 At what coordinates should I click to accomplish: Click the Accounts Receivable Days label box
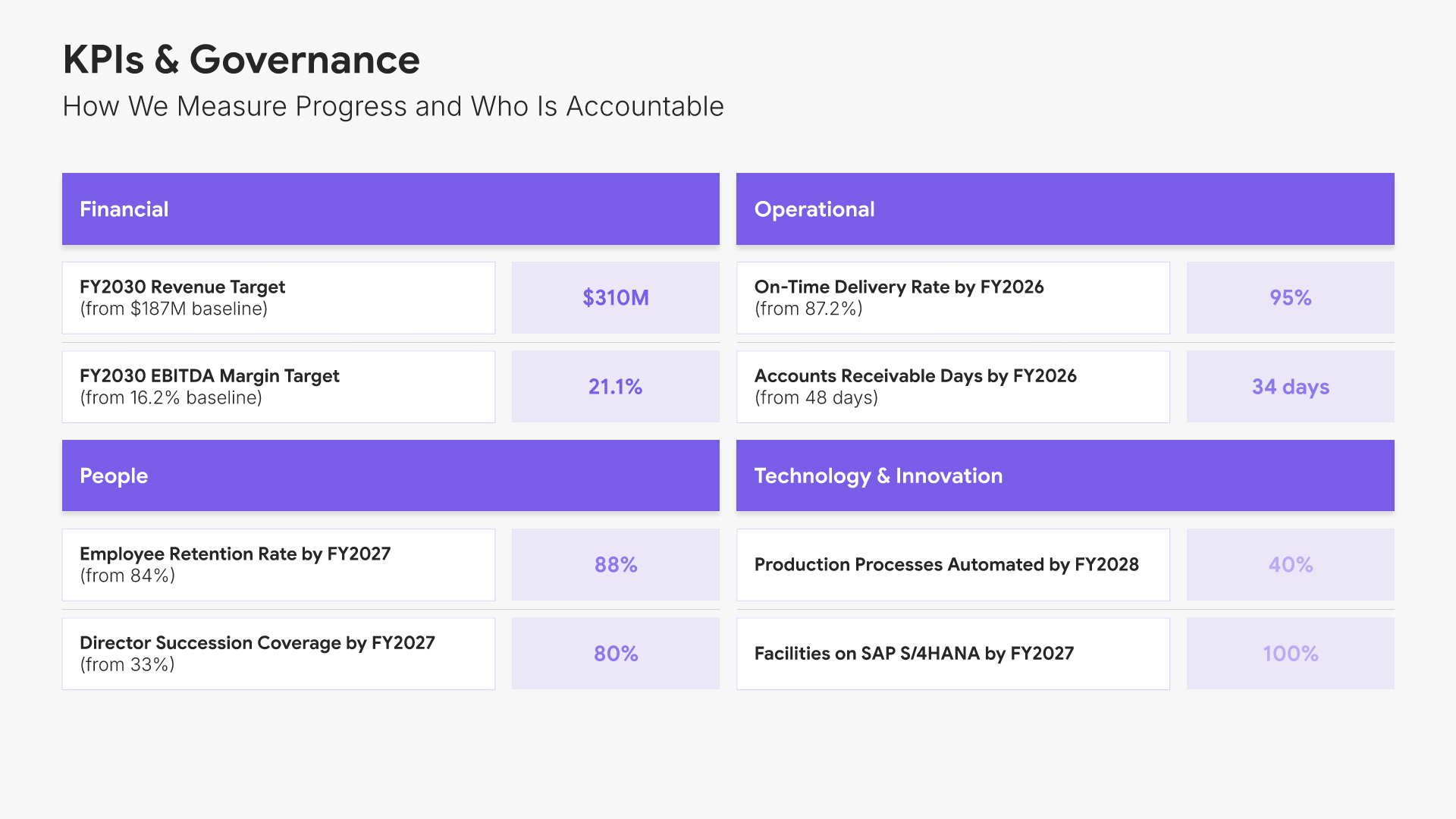click(x=952, y=386)
